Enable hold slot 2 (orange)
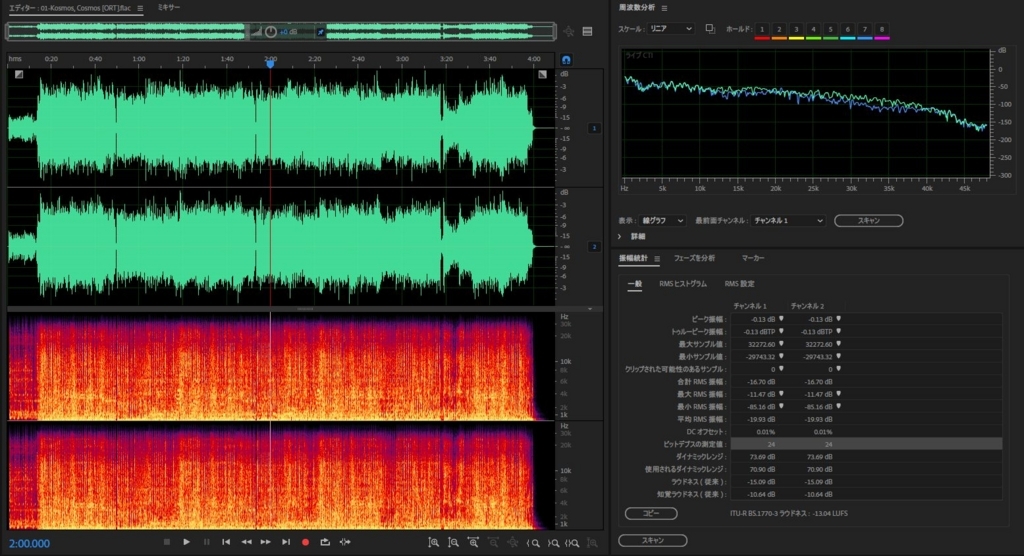Viewport: 1024px width, 556px height. [x=778, y=29]
